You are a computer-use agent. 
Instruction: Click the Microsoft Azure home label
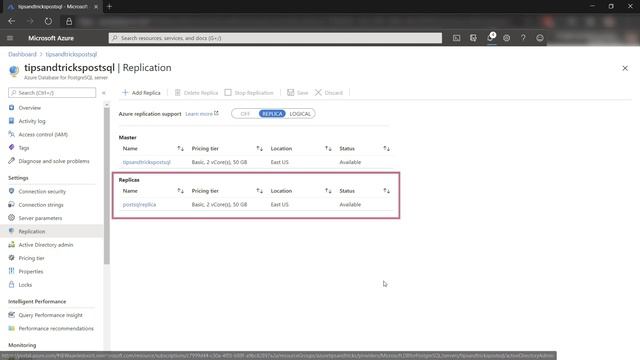point(51,38)
